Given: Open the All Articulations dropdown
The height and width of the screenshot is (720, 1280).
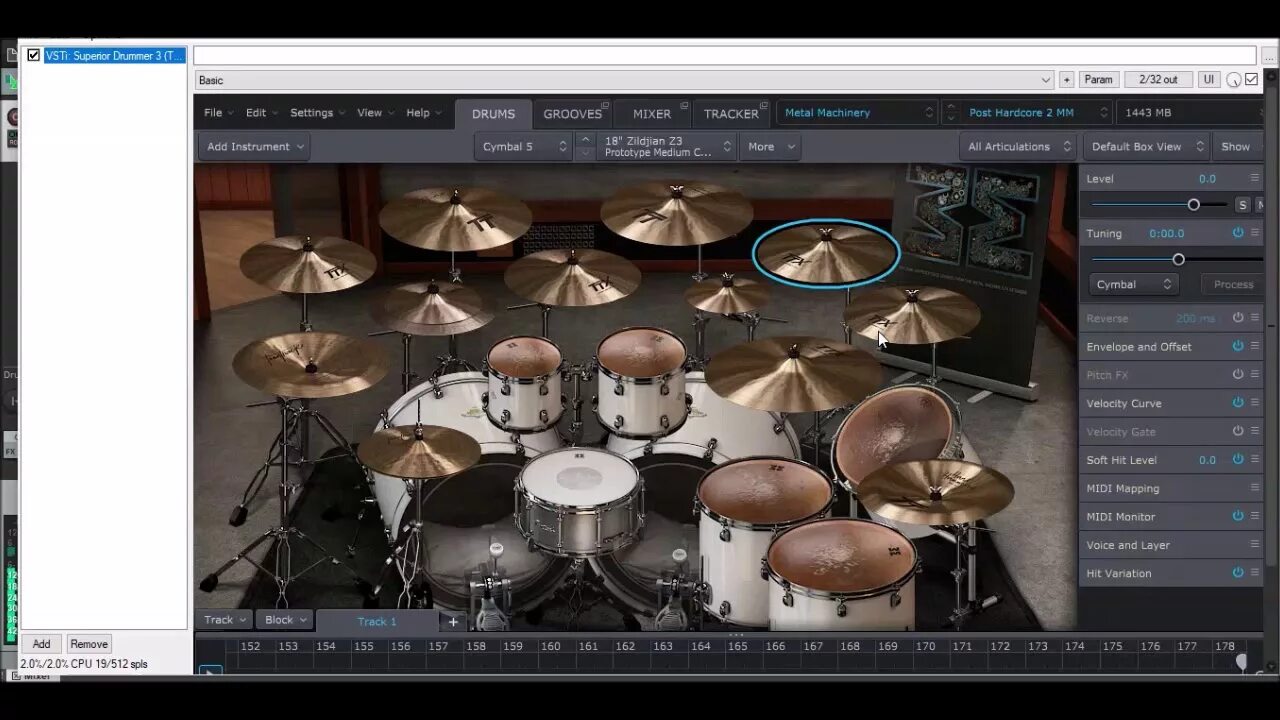Looking at the screenshot, I should pyautogui.click(x=1018, y=146).
